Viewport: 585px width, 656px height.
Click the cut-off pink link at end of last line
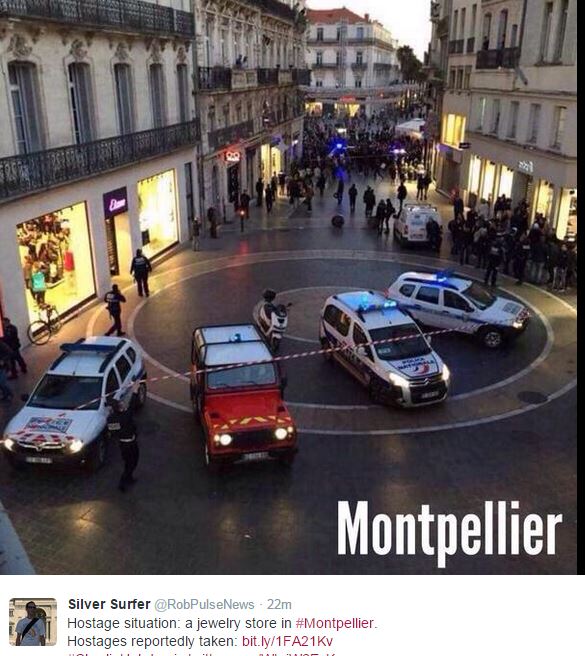click(297, 654)
